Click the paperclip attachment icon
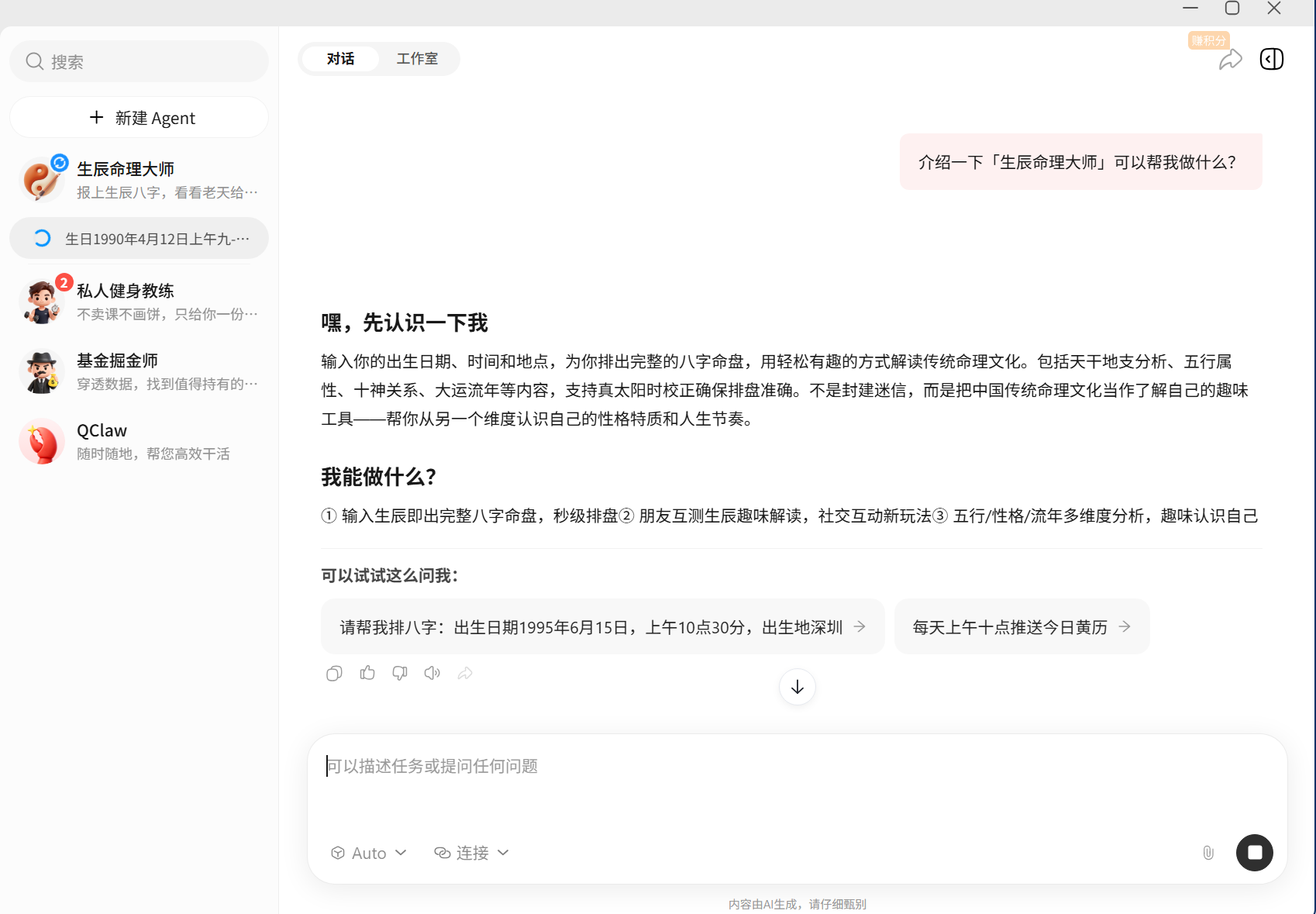The image size is (1316, 914). pos(1208,853)
